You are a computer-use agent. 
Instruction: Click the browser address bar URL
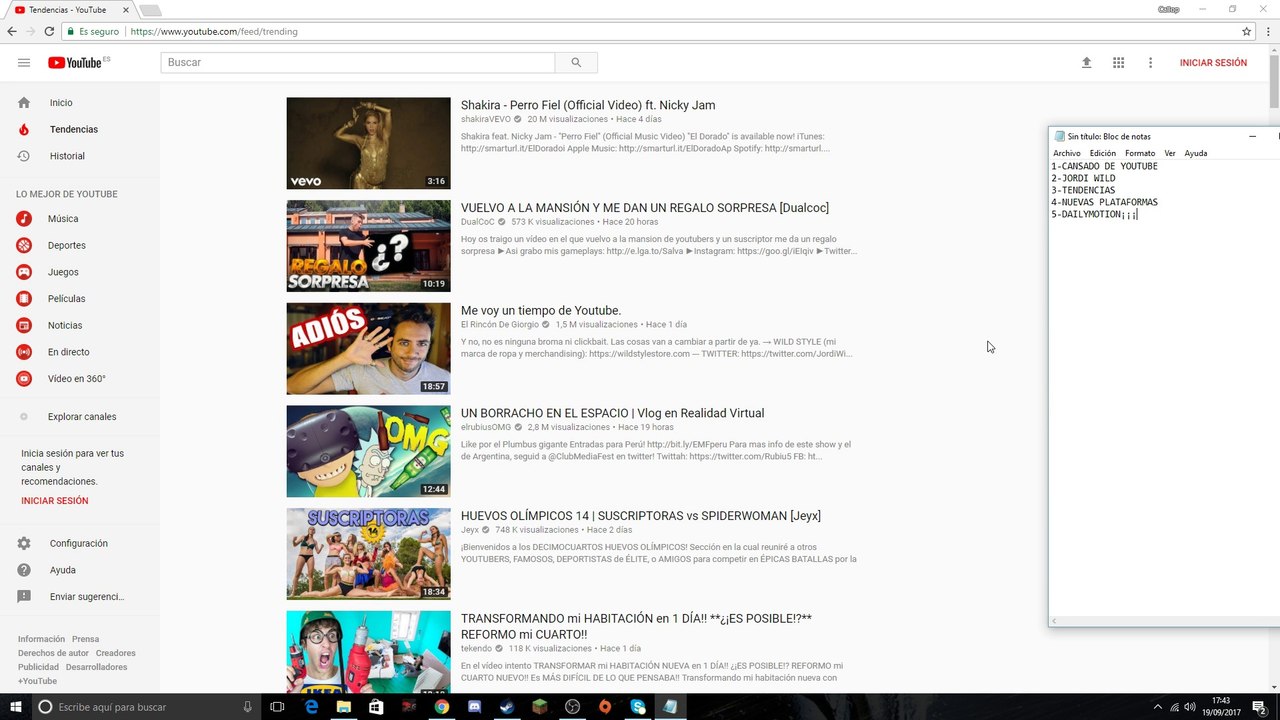[x=214, y=31]
